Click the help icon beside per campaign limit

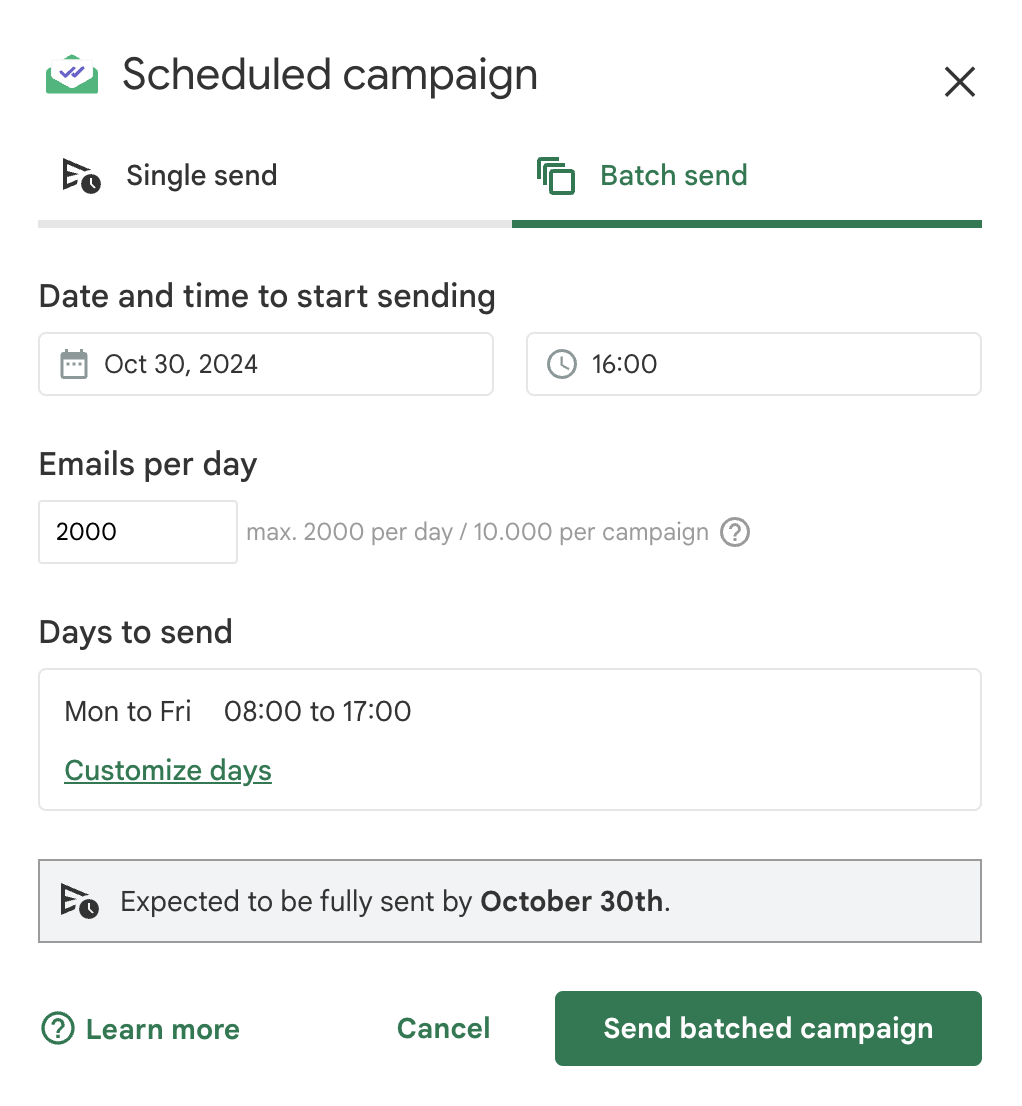[x=735, y=532]
